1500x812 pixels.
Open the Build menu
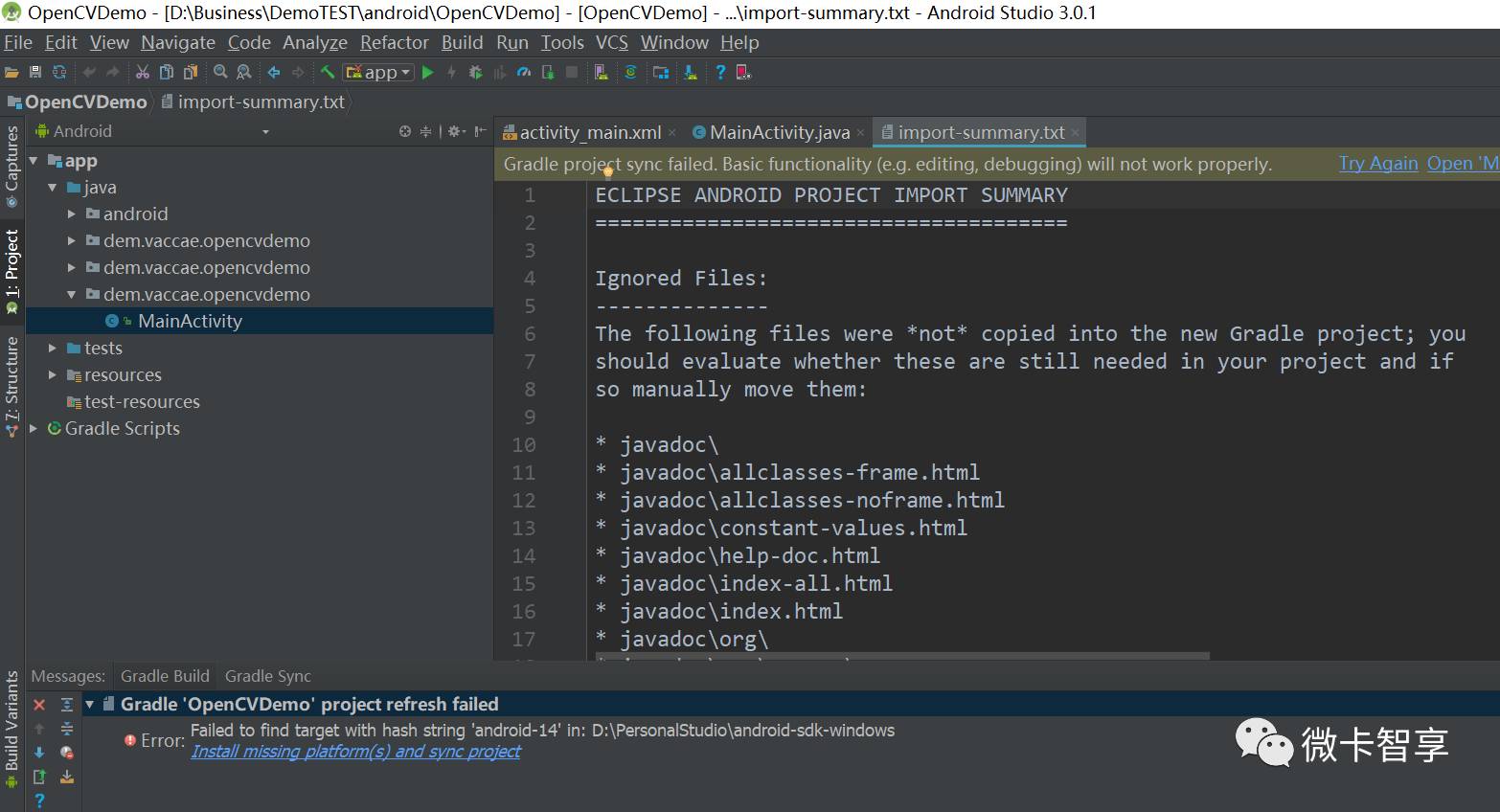[463, 42]
